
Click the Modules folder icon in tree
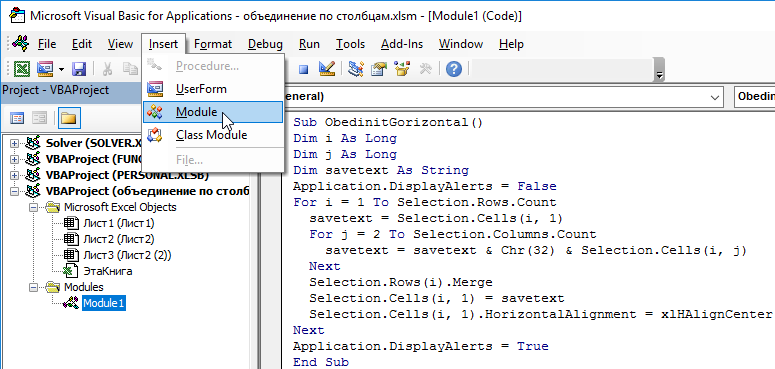52,287
